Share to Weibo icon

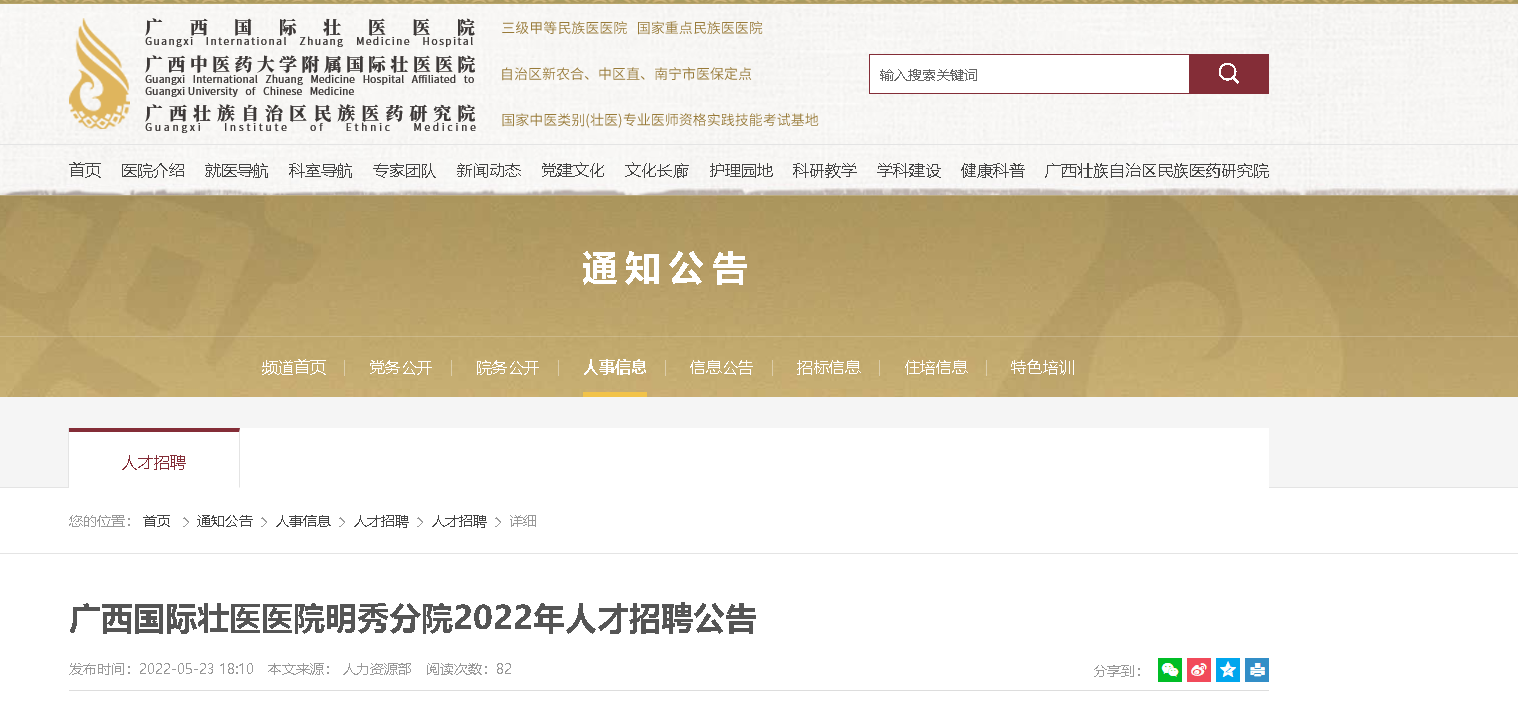[1199, 670]
